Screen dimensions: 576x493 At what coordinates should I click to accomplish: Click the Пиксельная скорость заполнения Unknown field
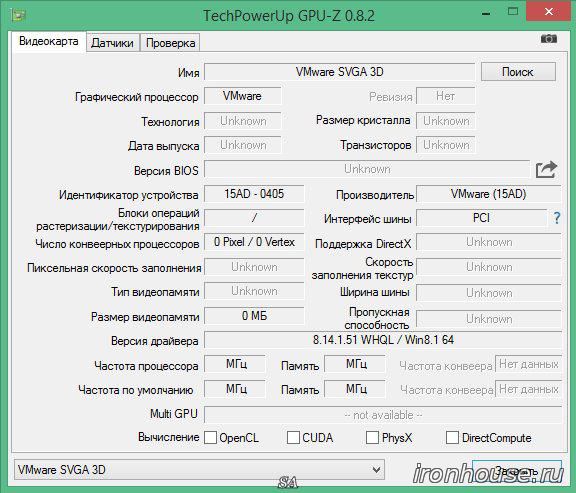click(254, 267)
